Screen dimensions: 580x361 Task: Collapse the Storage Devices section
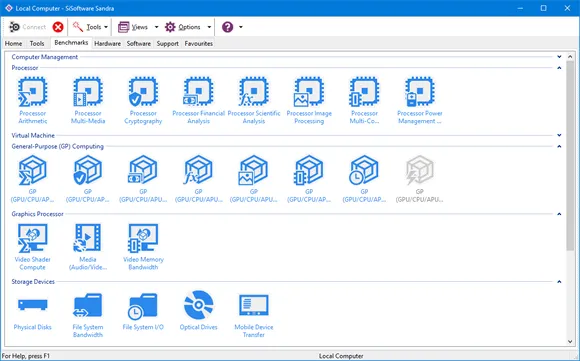[559, 282]
